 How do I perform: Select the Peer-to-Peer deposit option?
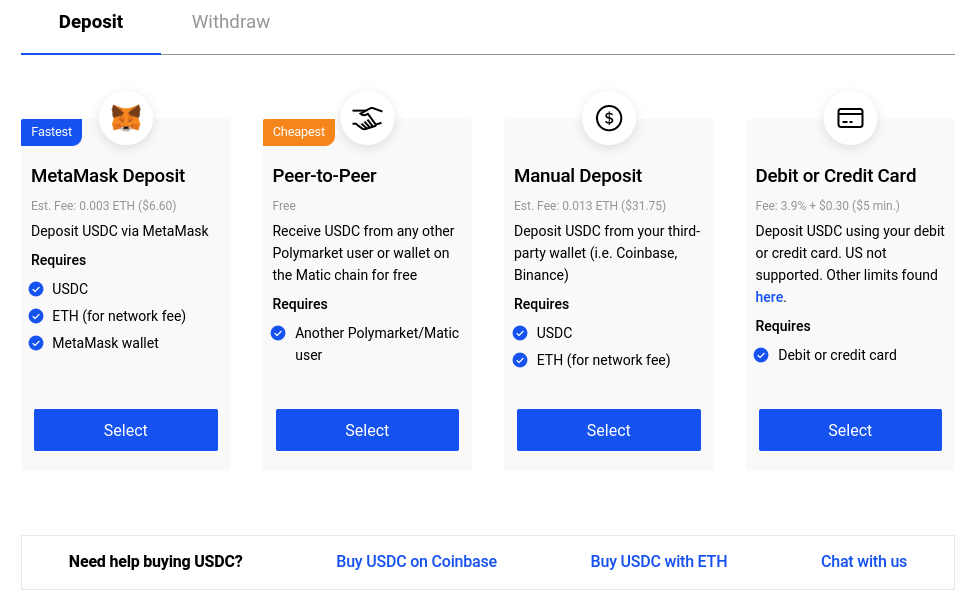click(x=367, y=430)
